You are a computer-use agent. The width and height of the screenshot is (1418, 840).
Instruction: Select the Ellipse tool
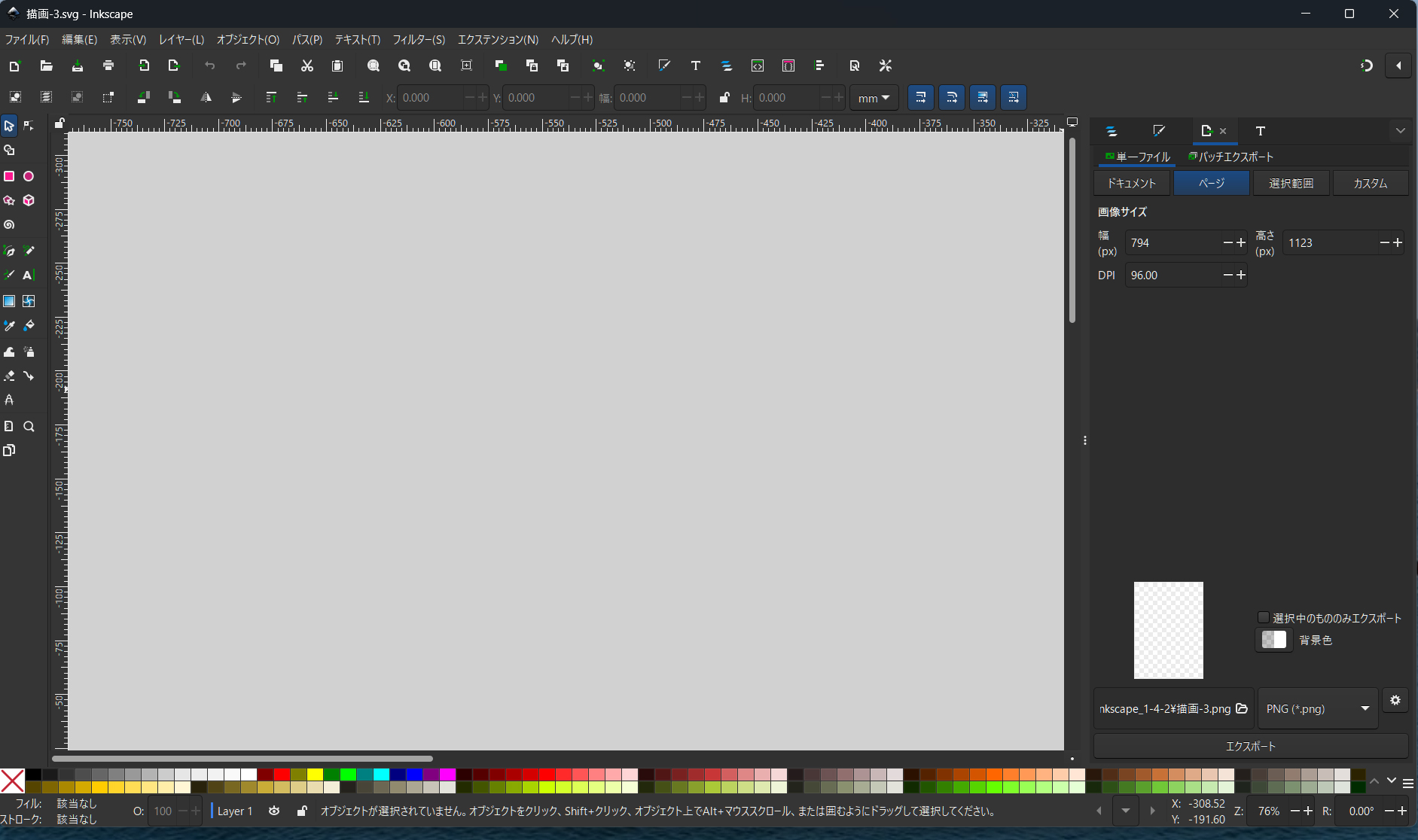click(x=29, y=176)
